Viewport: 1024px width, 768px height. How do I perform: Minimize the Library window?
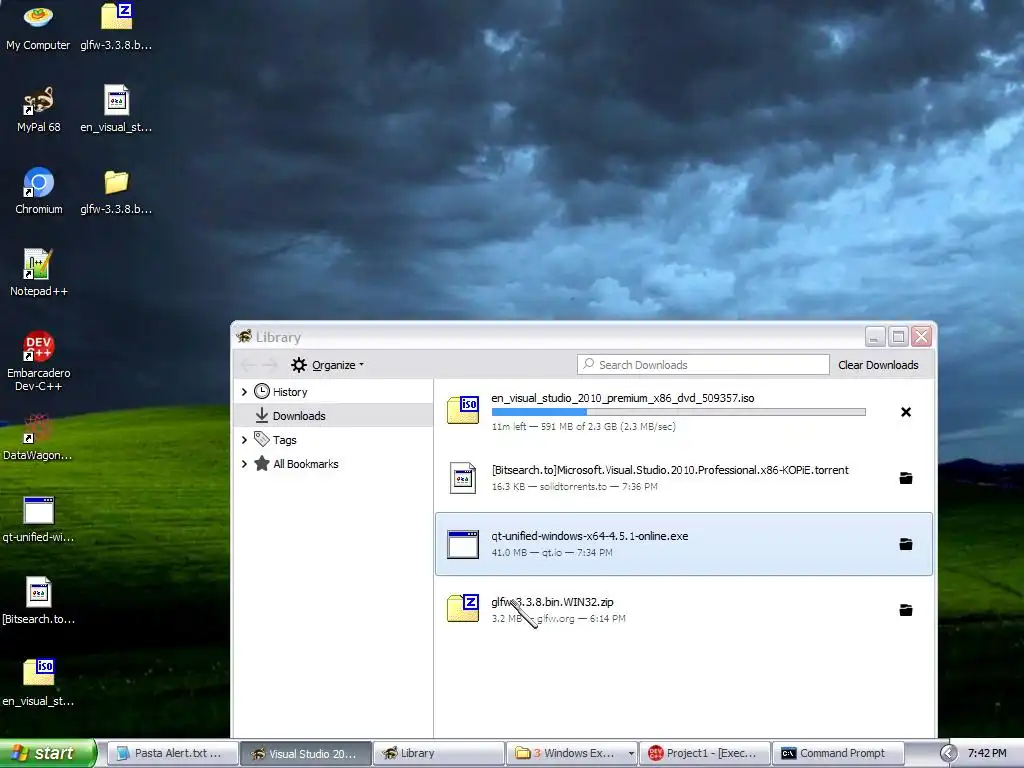click(875, 336)
